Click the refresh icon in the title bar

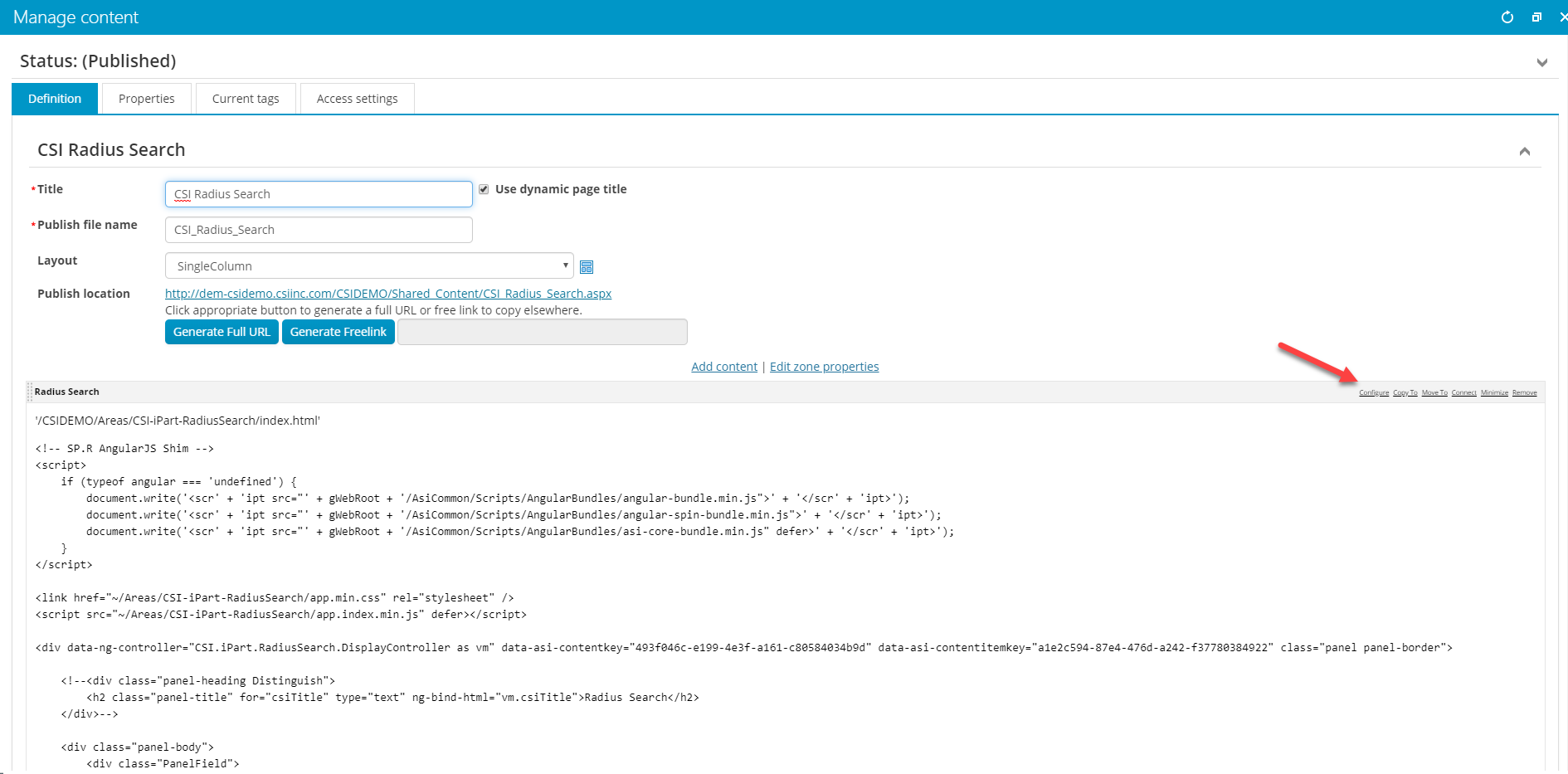pos(1507,17)
